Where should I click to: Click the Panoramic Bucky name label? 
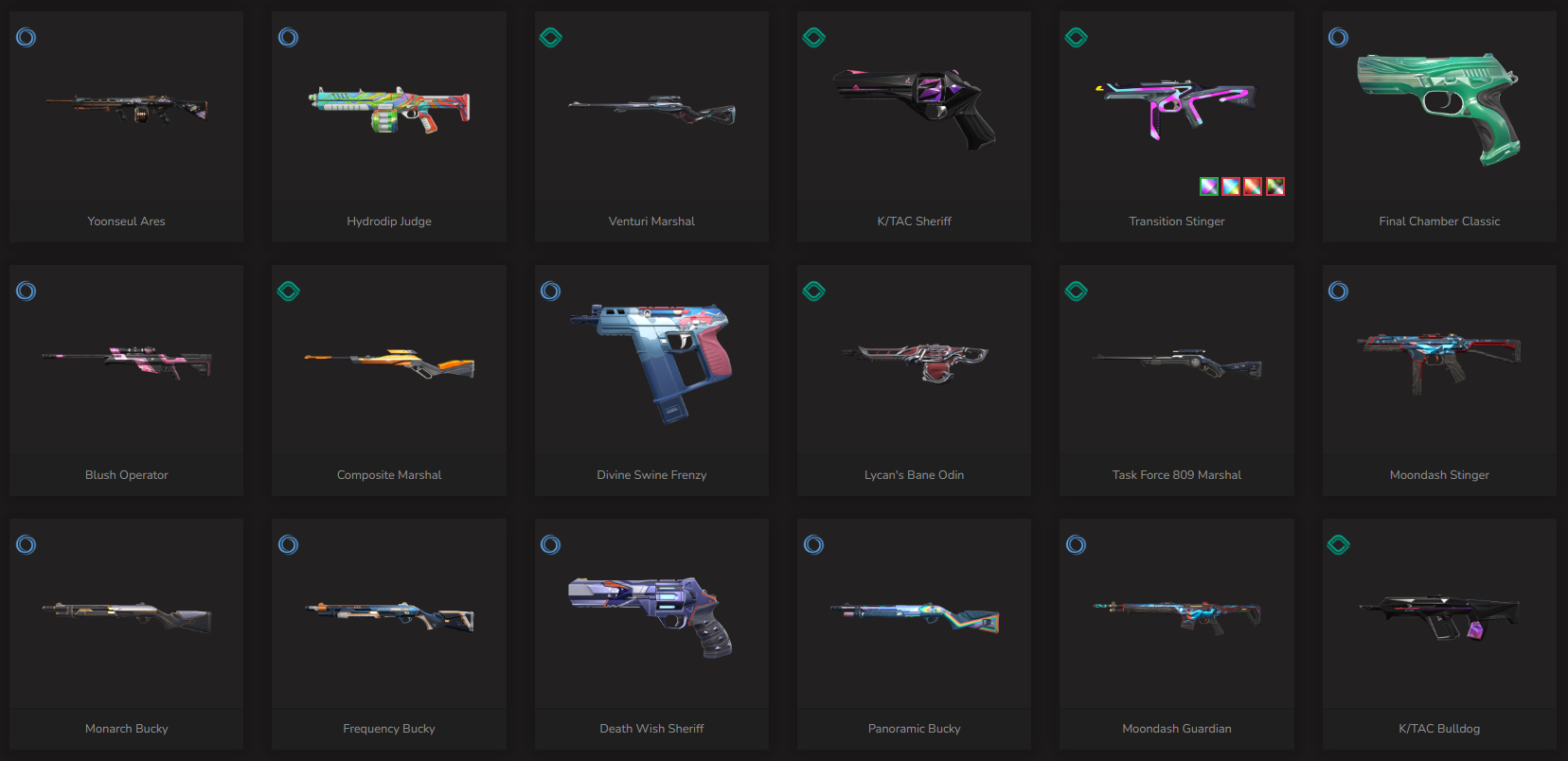pyautogui.click(x=915, y=729)
